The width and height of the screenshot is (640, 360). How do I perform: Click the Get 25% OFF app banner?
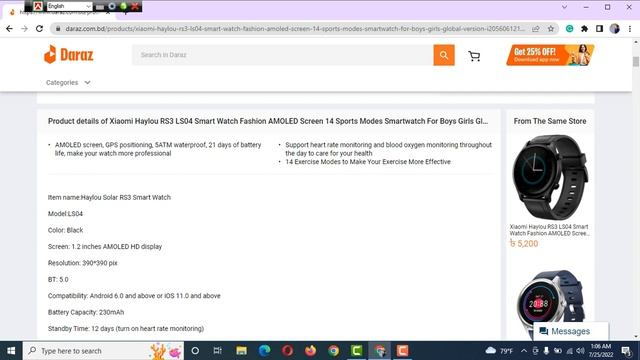[550, 55]
